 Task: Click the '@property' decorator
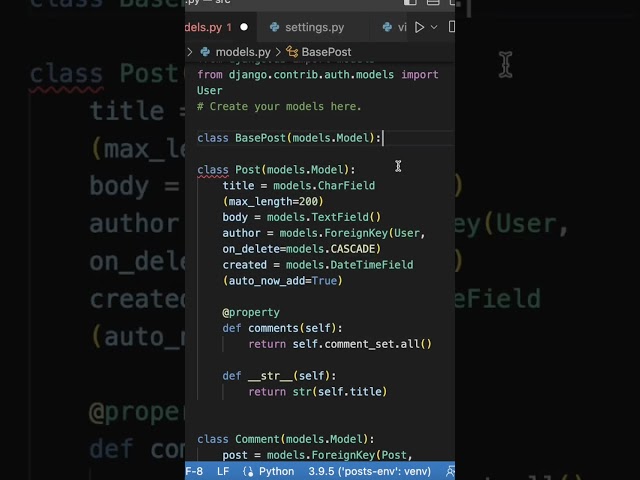[x=251, y=313]
